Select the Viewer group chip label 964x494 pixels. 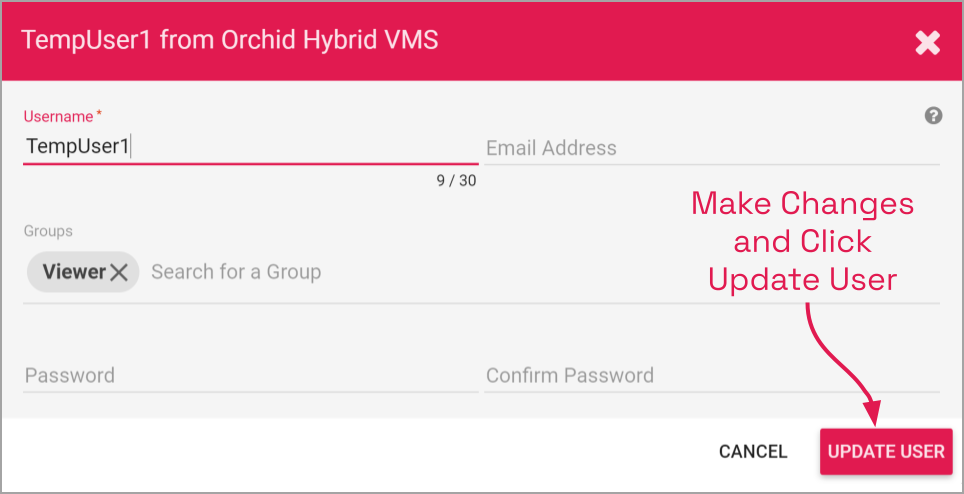(74, 272)
